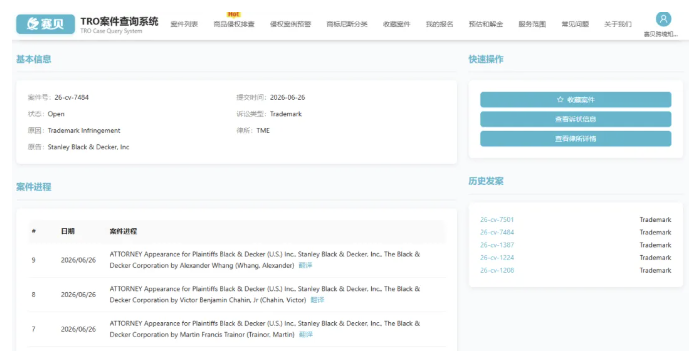Open historical case 26-cv-1208
This screenshot has width=691, height=363.
tap(497, 270)
